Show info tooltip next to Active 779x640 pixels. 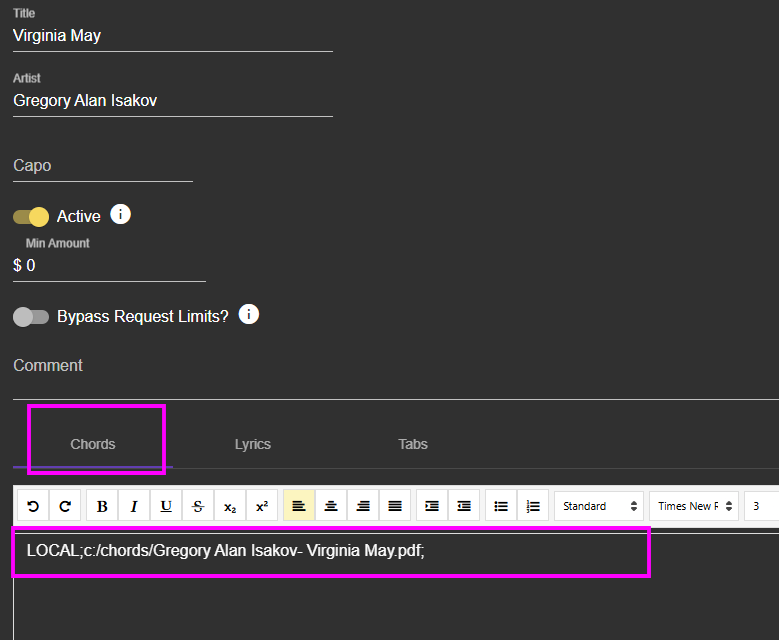coord(120,215)
